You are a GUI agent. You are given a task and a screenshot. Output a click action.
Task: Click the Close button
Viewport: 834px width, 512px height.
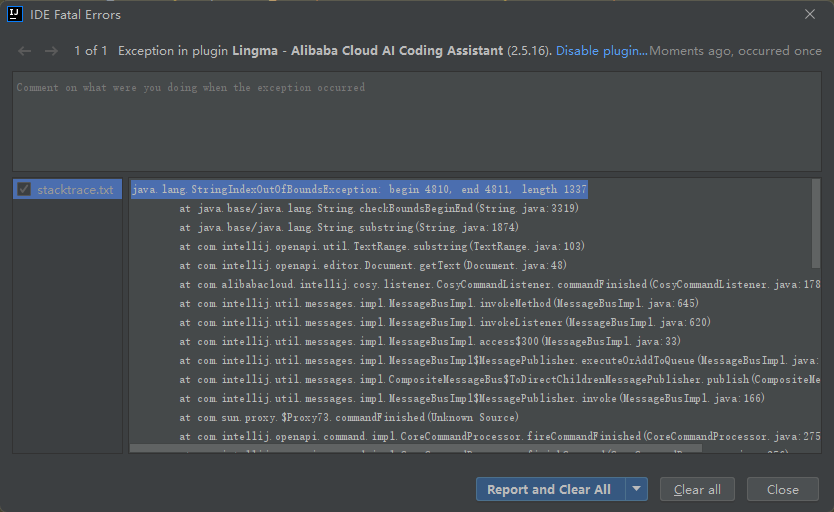782,489
